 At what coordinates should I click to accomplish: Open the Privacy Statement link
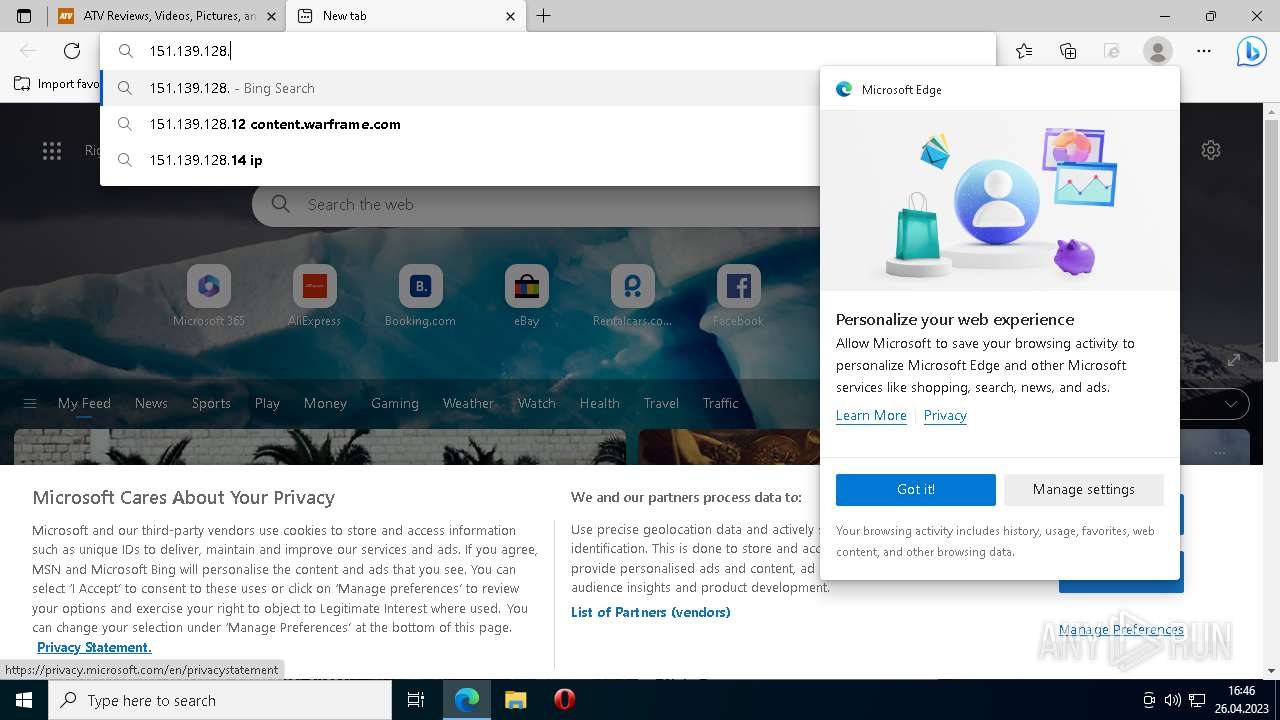click(x=94, y=647)
